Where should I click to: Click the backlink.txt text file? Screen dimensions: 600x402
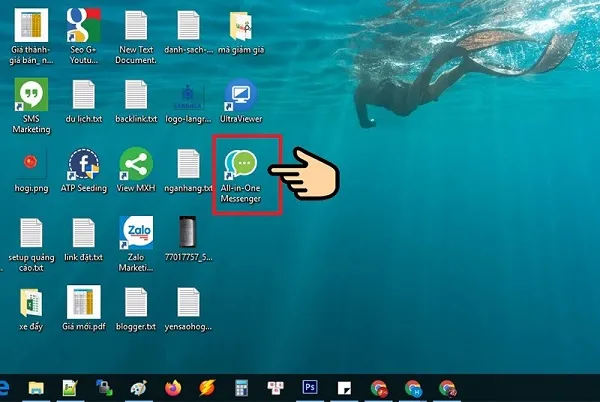click(x=135, y=95)
